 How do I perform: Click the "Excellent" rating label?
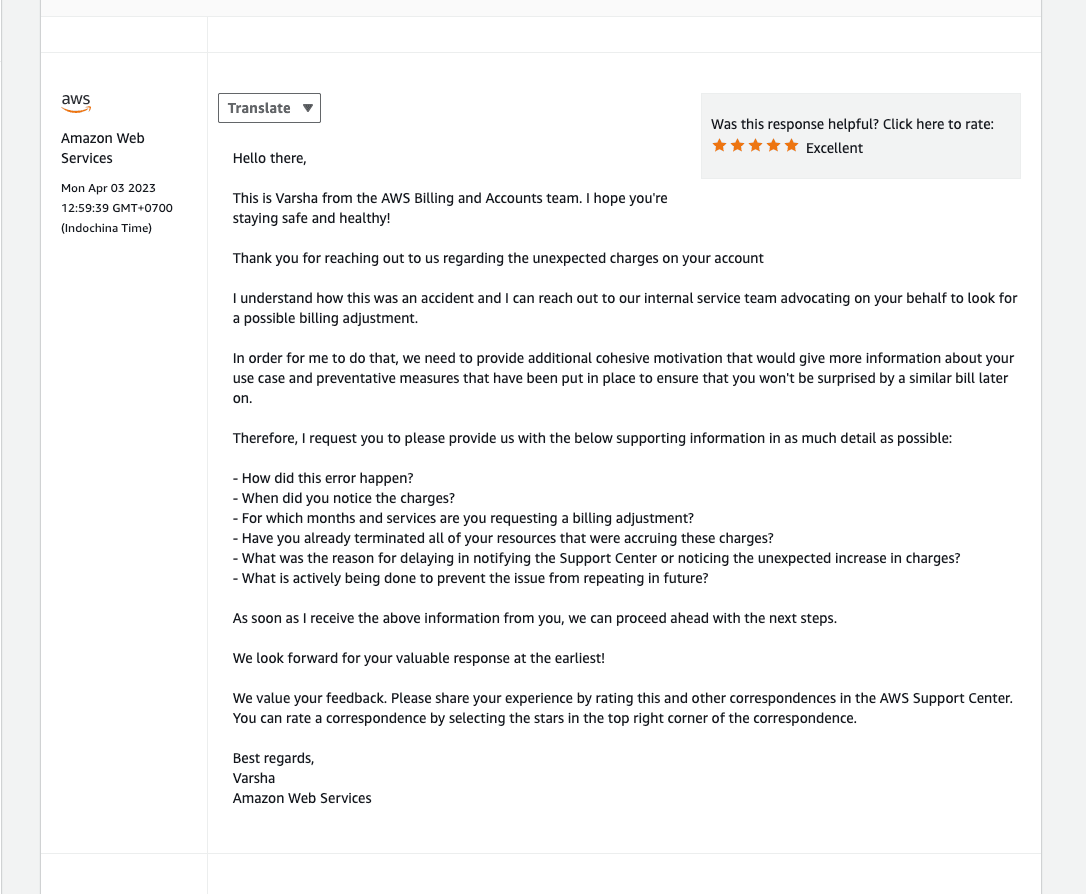click(834, 148)
